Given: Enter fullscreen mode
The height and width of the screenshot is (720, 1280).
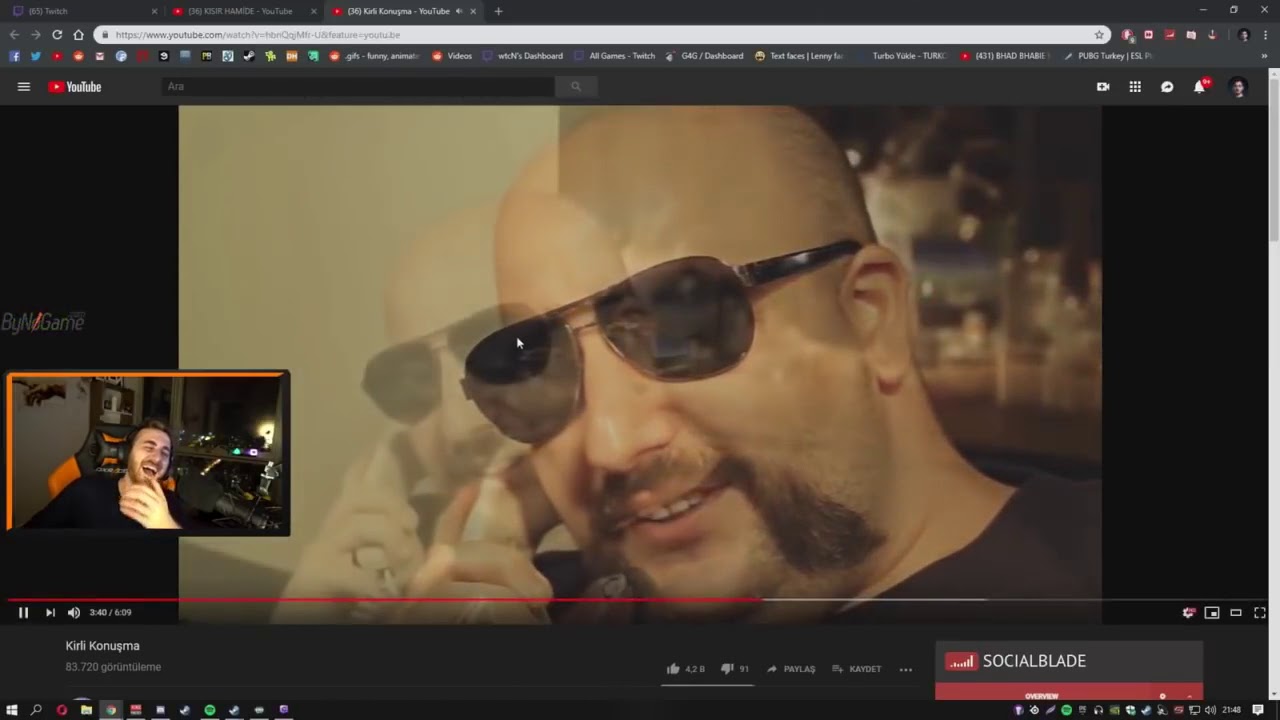Looking at the screenshot, I should tap(1260, 613).
